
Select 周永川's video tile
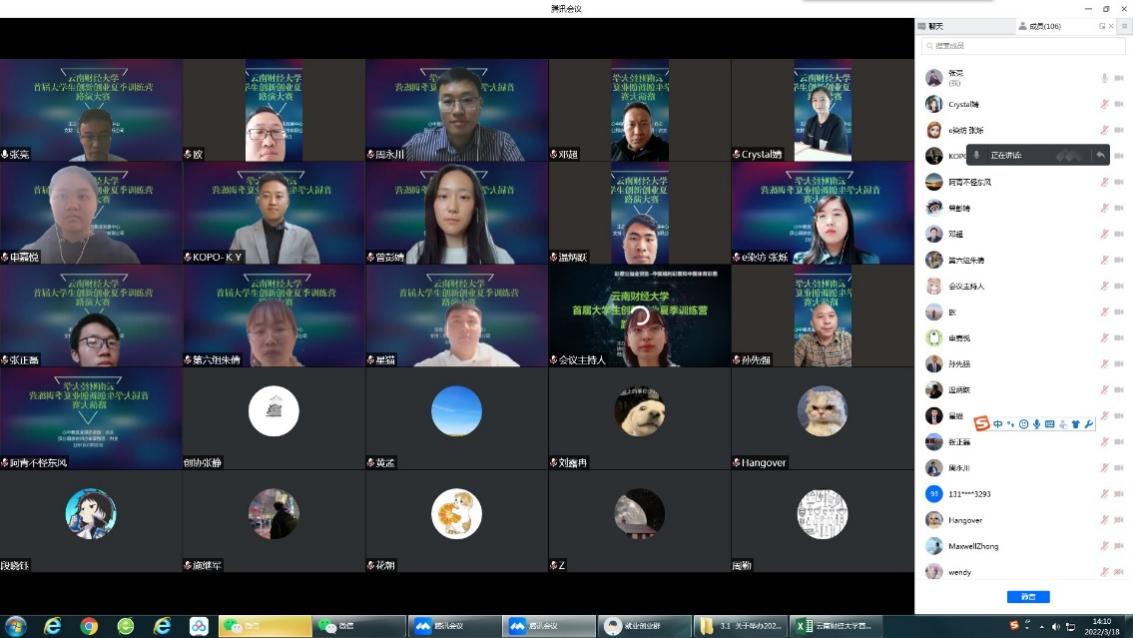click(456, 110)
